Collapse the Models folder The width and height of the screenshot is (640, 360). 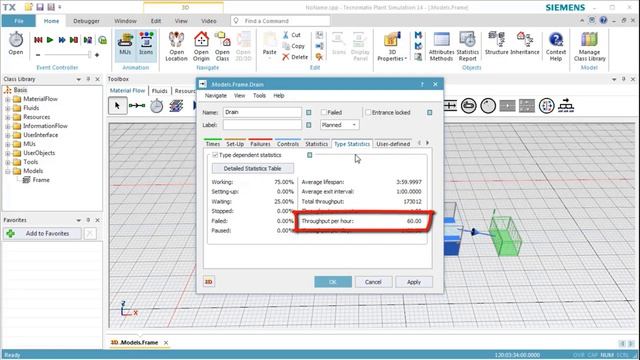tap(7, 171)
